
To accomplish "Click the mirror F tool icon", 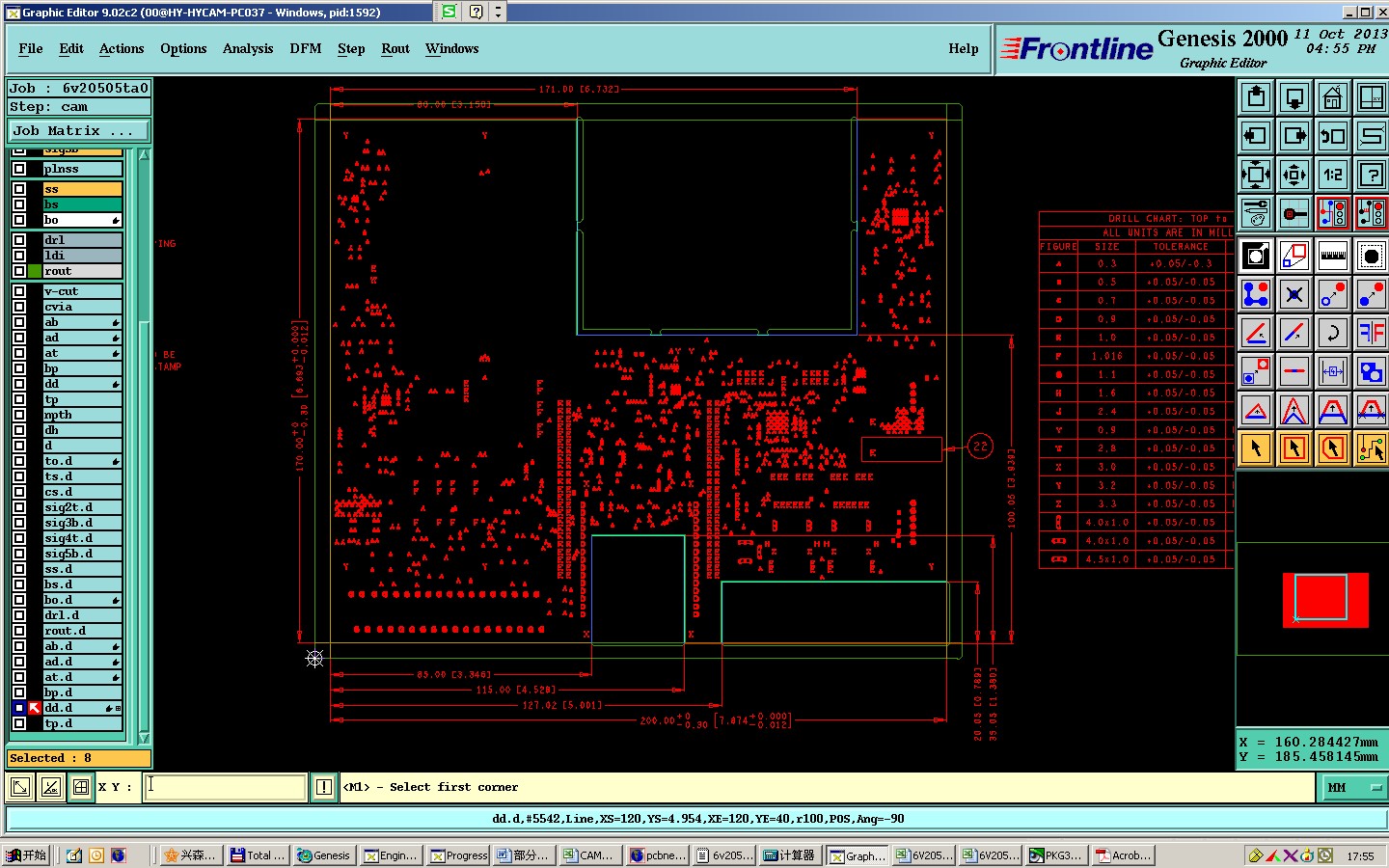I will point(1371,333).
